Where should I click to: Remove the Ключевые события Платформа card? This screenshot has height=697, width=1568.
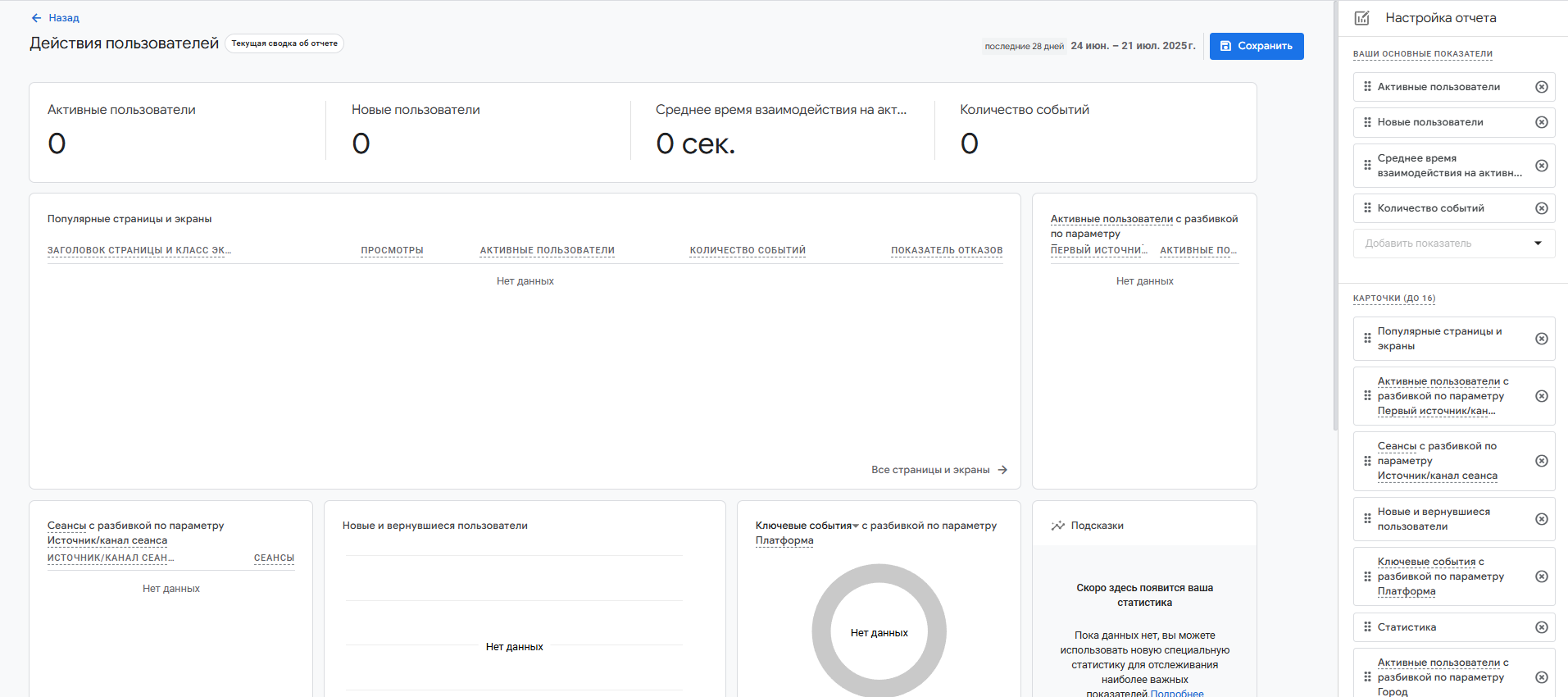[1542, 576]
